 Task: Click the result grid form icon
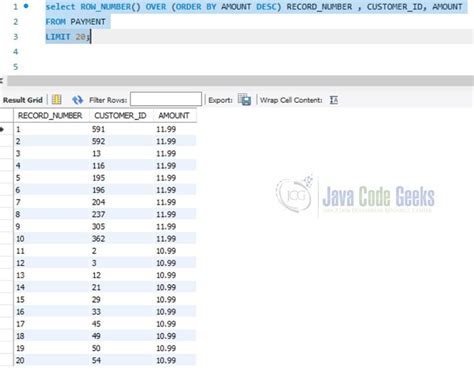pos(56,100)
